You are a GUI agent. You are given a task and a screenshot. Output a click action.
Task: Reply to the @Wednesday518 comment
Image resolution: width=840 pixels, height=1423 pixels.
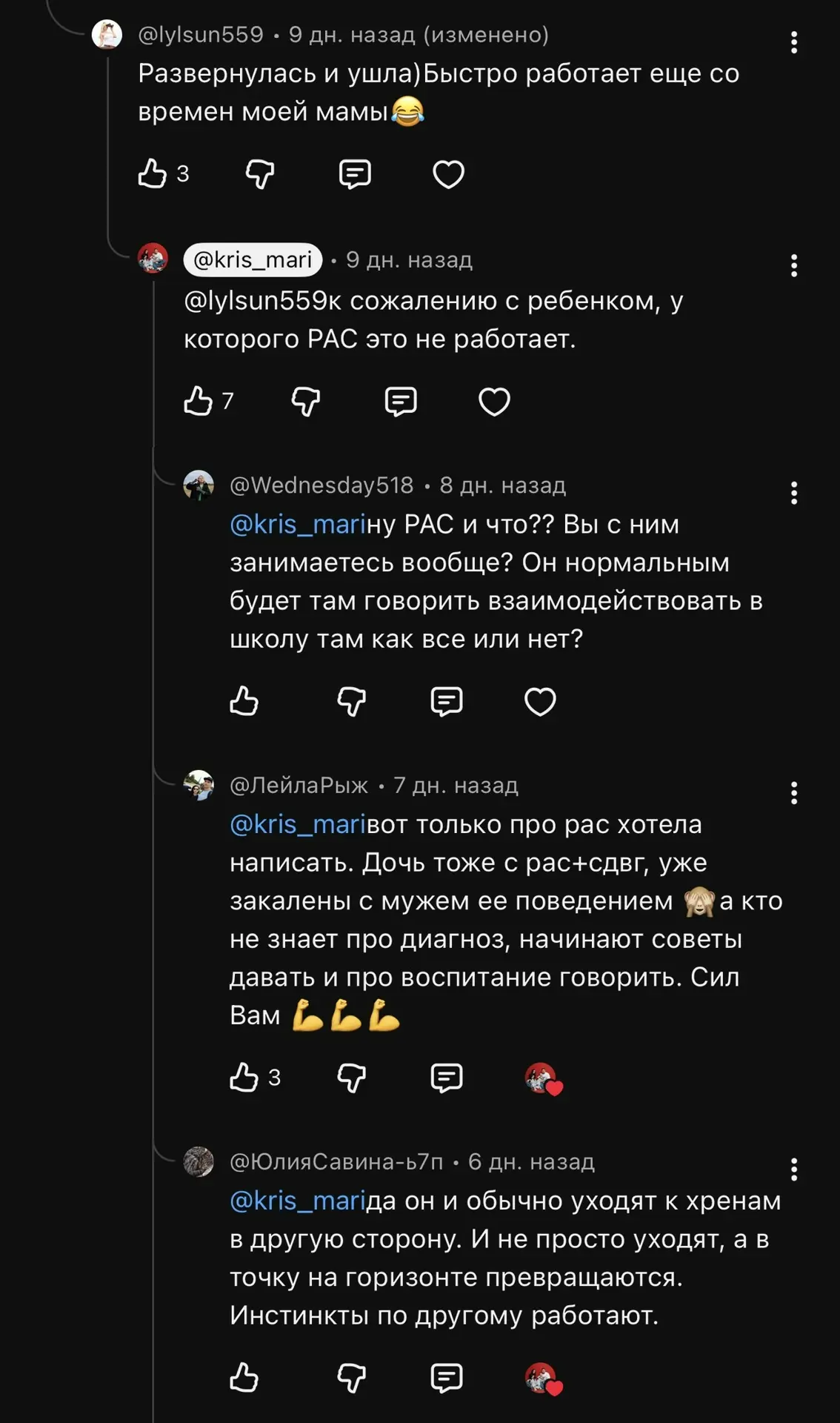[x=447, y=701]
